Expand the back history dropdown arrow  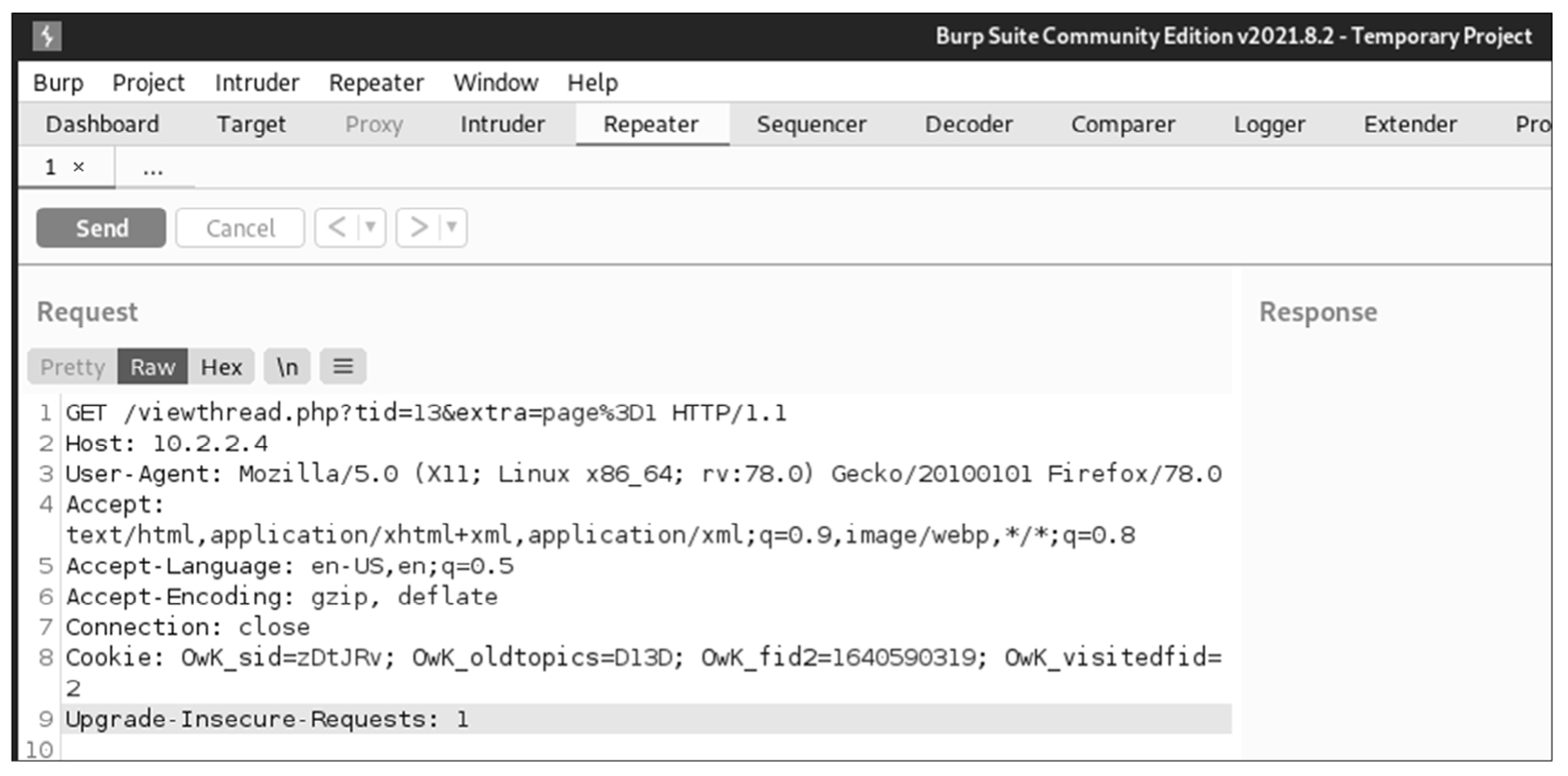point(370,228)
